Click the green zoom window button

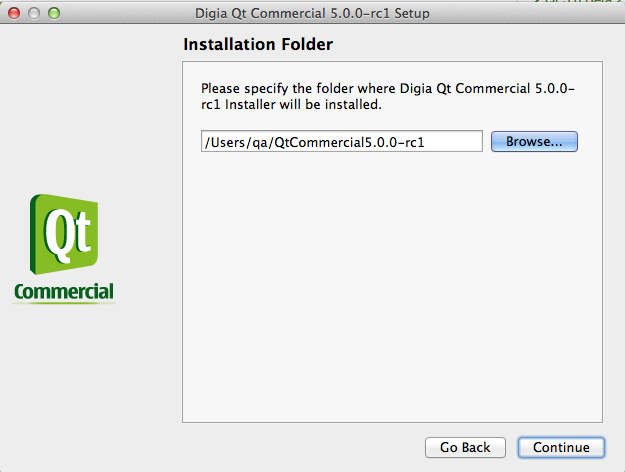[x=54, y=13]
